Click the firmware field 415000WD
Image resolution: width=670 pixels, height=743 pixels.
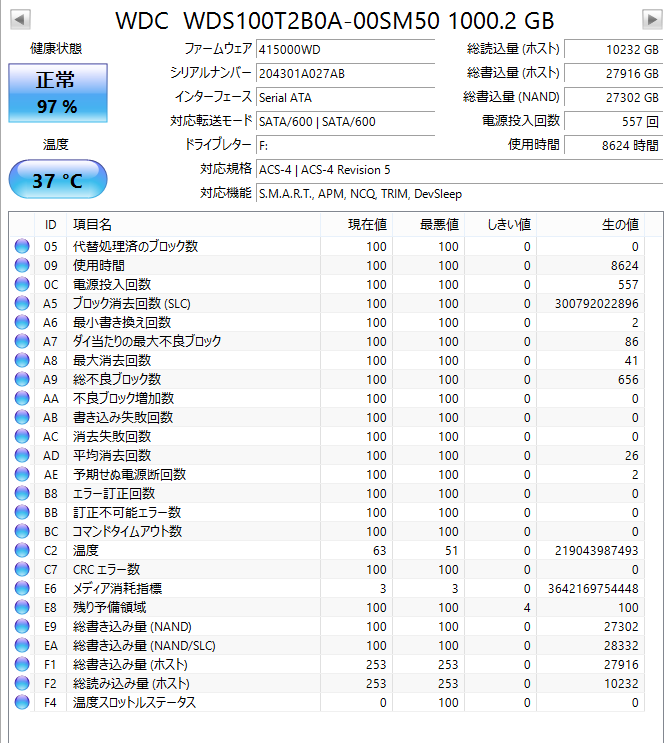pyautogui.click(x=345, y=50)
